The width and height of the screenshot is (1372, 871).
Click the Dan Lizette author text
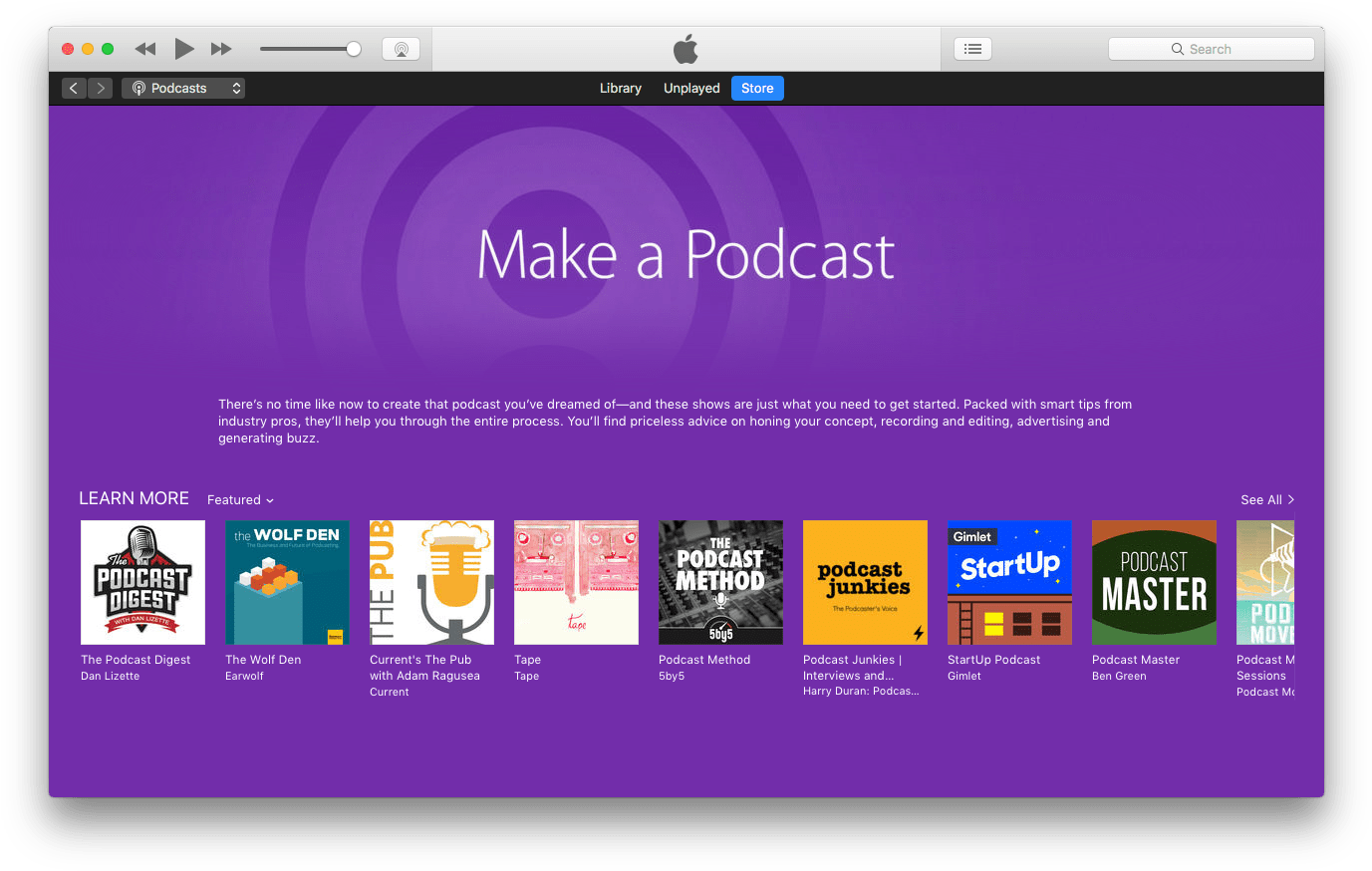[110, 676]
